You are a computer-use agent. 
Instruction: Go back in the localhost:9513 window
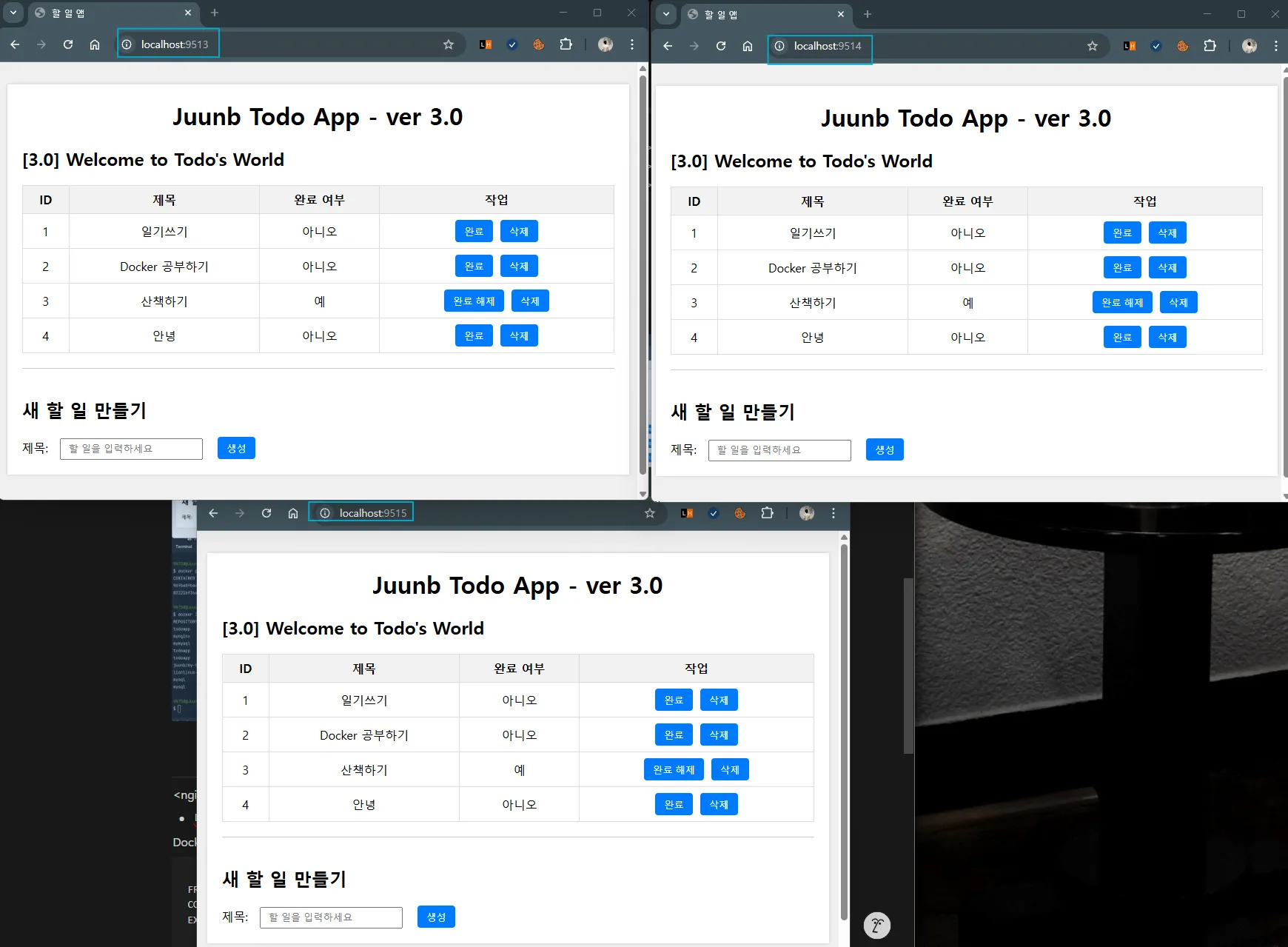[15, 44]
